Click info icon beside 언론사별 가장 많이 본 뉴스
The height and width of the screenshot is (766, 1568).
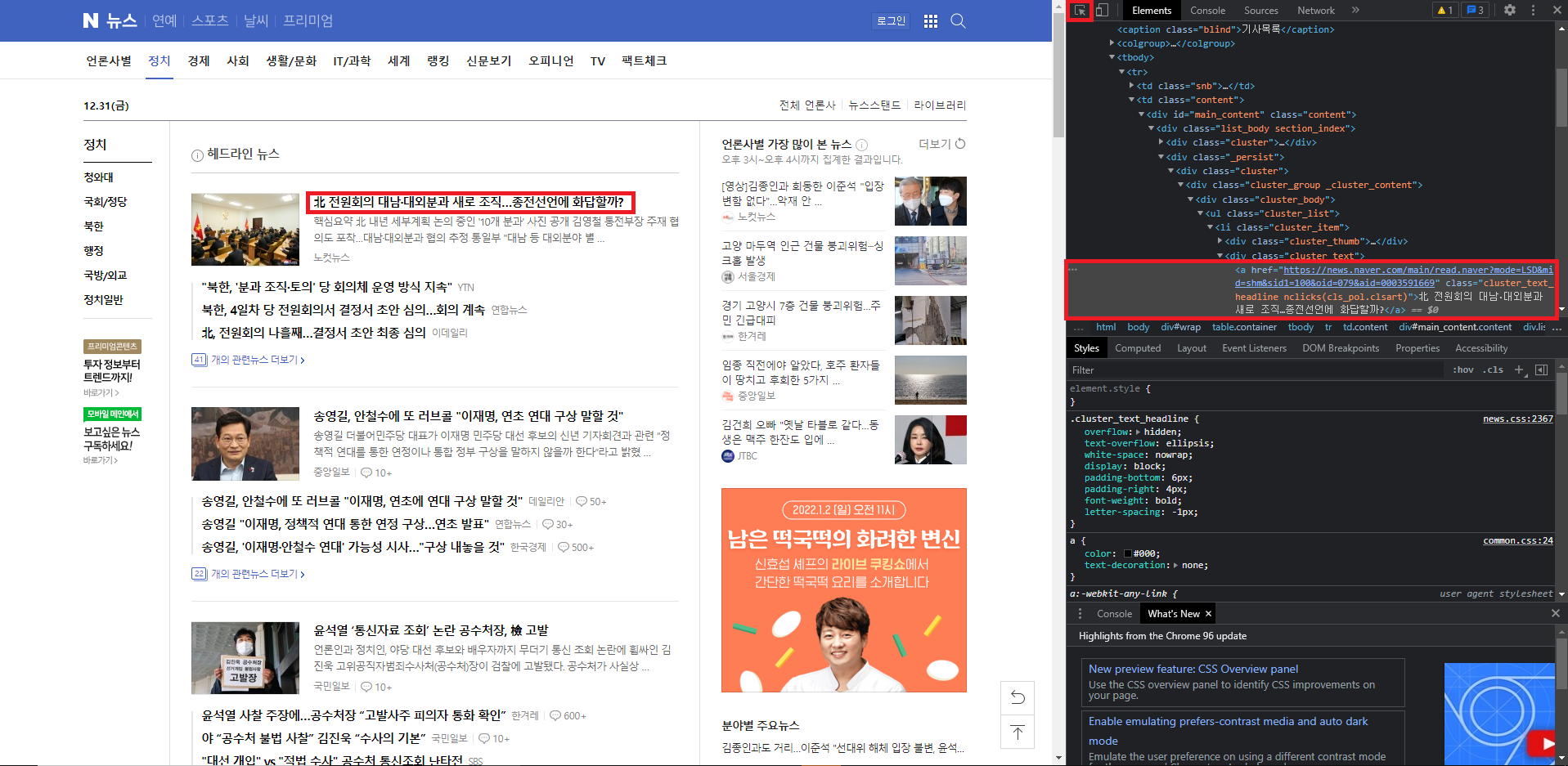[861, 145]
